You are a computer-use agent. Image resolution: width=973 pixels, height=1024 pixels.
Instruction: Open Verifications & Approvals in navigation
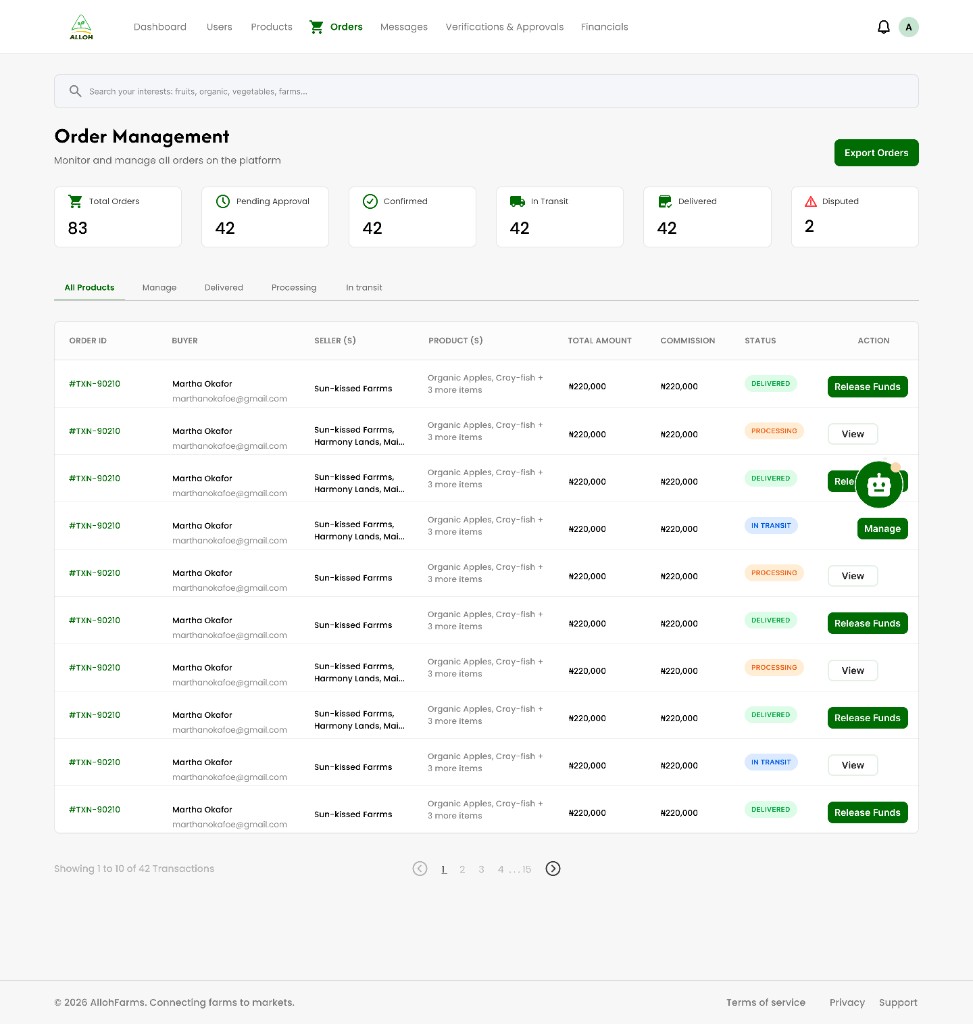click(x=504, y=27)
